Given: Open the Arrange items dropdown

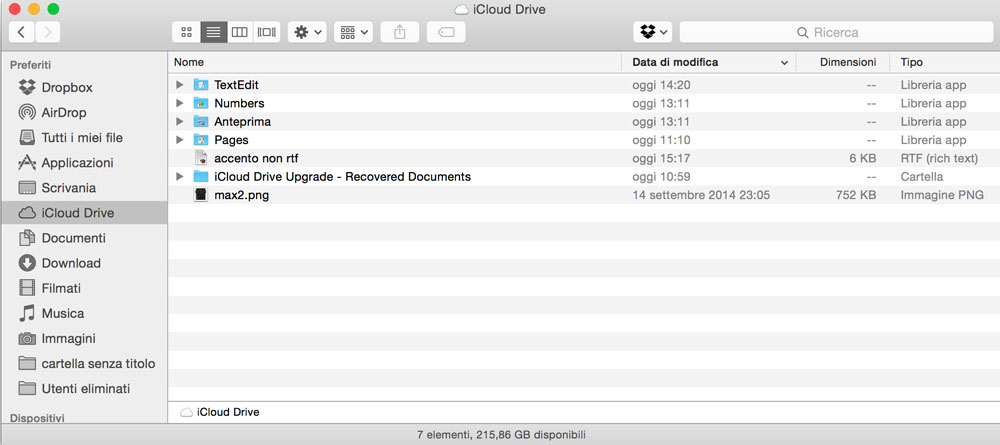Looking at the screenshot, I should [353, 32].
